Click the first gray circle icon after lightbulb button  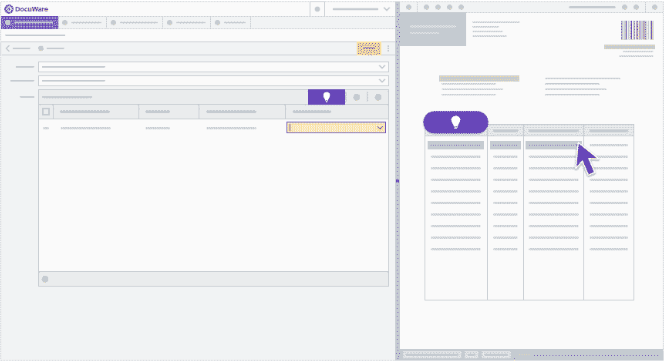coord(357,97)
